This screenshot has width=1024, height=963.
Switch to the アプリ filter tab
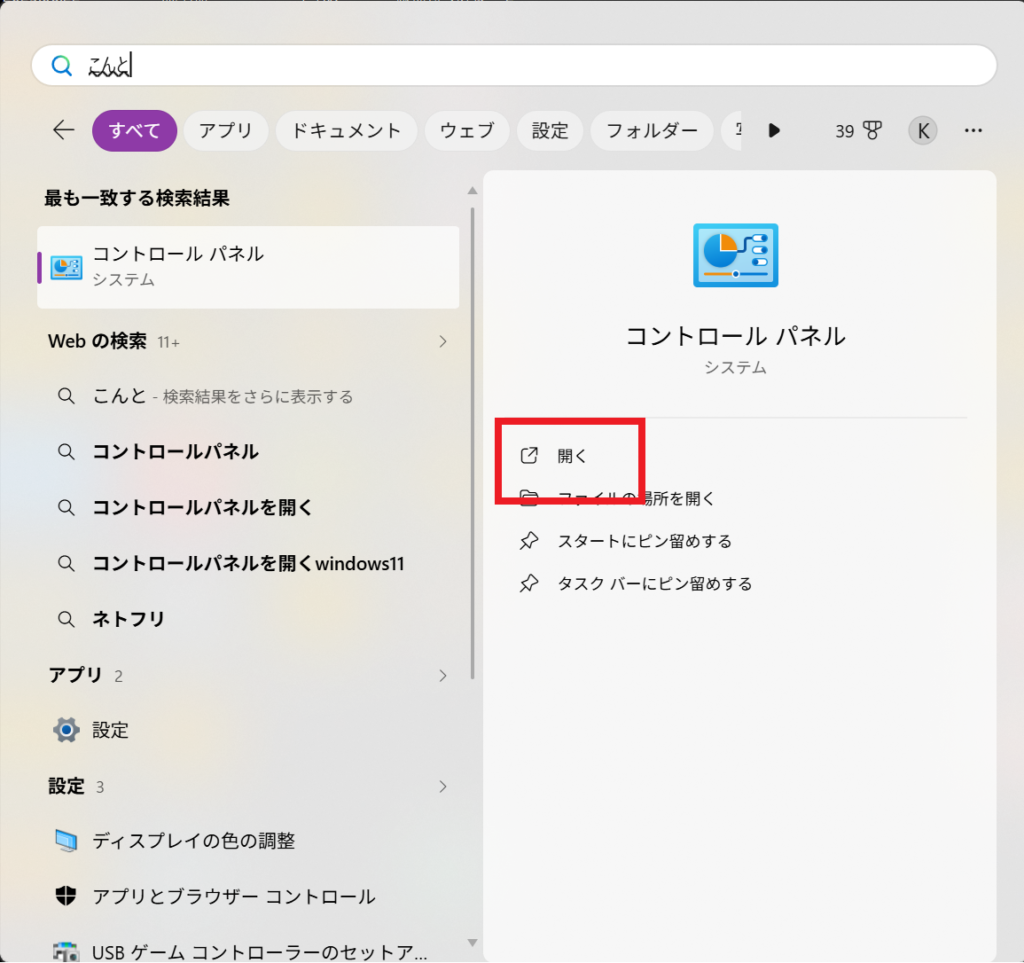pyautogui.click(x=225, y=130)
